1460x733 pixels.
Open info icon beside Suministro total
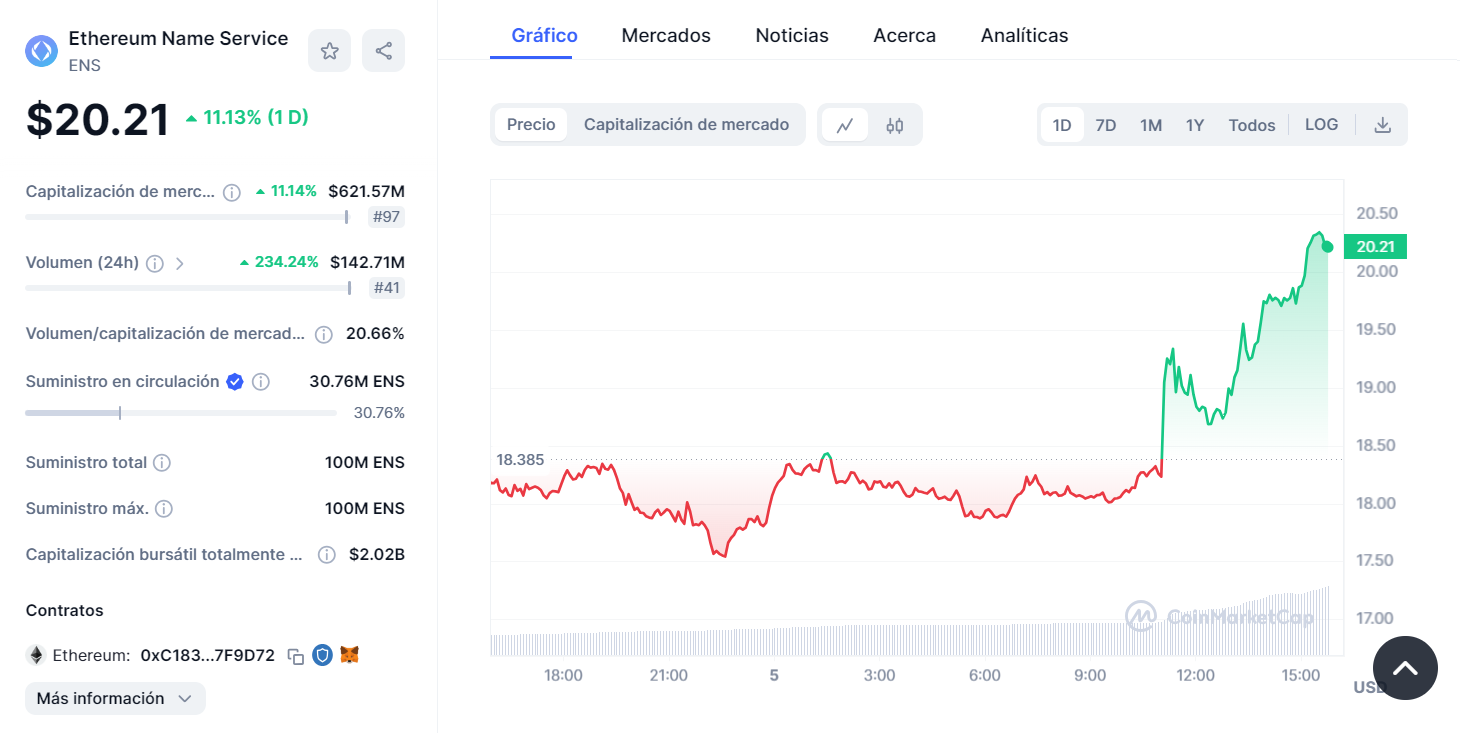[x=162, y=463]
